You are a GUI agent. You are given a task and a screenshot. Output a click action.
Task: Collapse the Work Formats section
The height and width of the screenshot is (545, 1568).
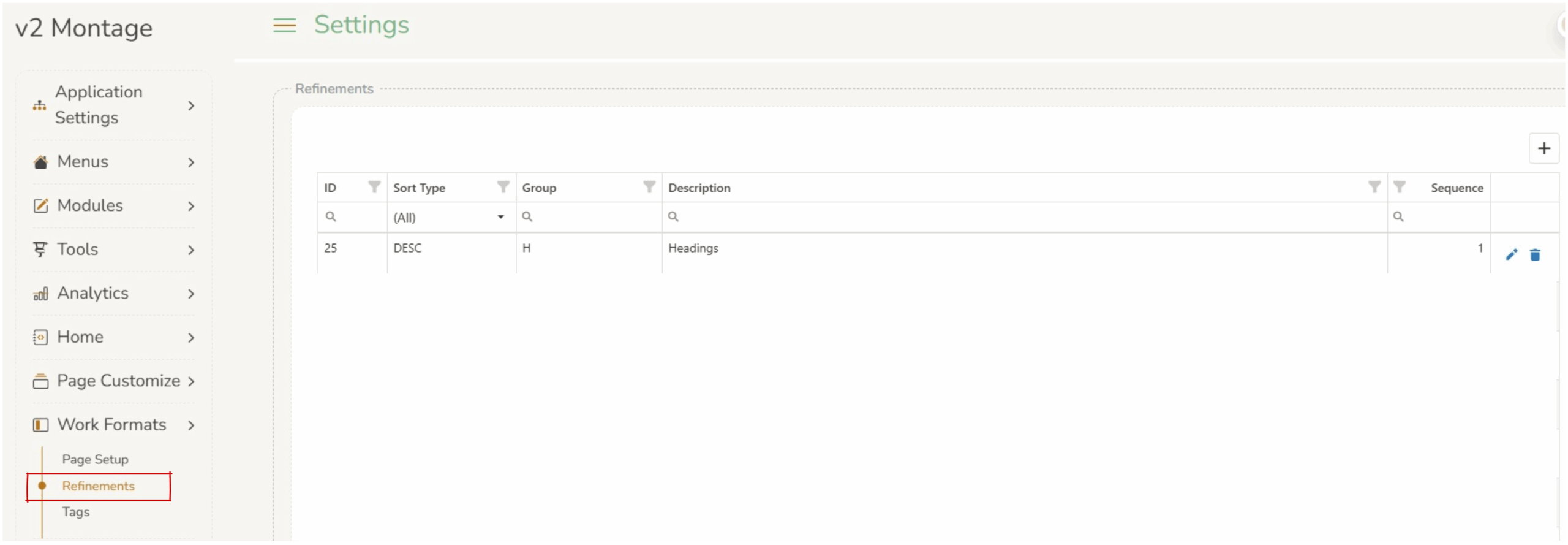(113, 425)
